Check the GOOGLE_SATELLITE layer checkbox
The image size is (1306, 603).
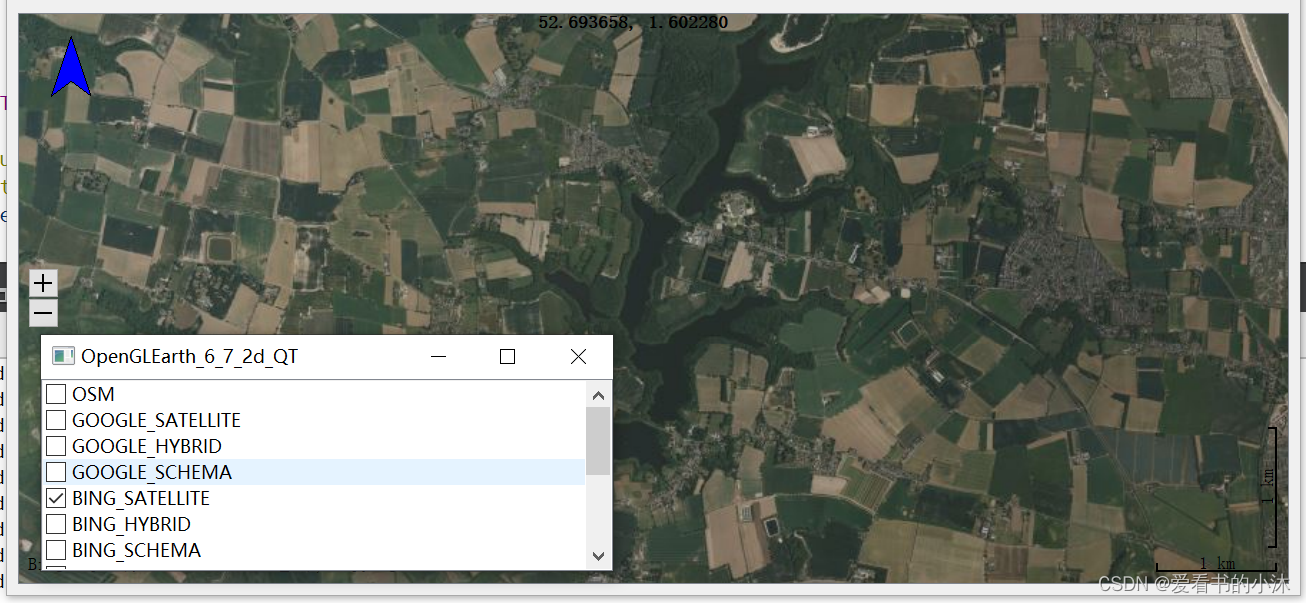(x=55, y=419)
